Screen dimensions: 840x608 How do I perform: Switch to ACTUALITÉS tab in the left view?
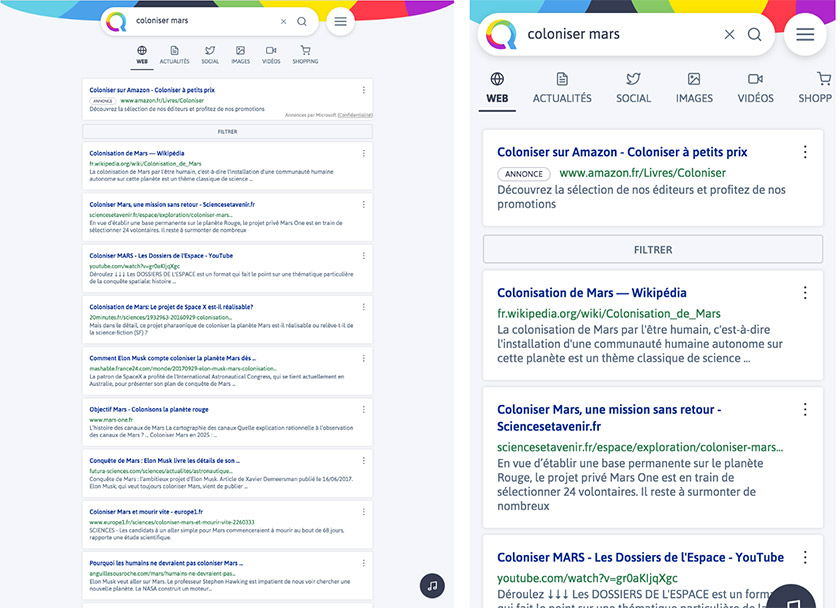pyautogui.click(x=175, y=55)
